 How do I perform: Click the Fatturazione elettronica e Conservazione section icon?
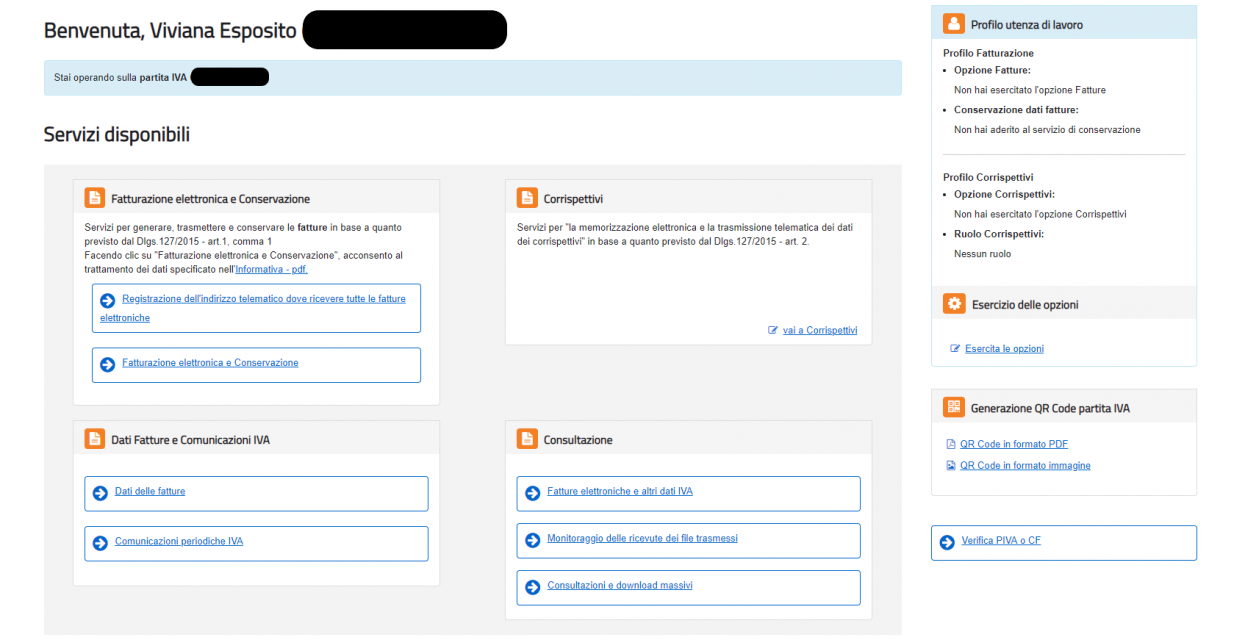[94, 198]
